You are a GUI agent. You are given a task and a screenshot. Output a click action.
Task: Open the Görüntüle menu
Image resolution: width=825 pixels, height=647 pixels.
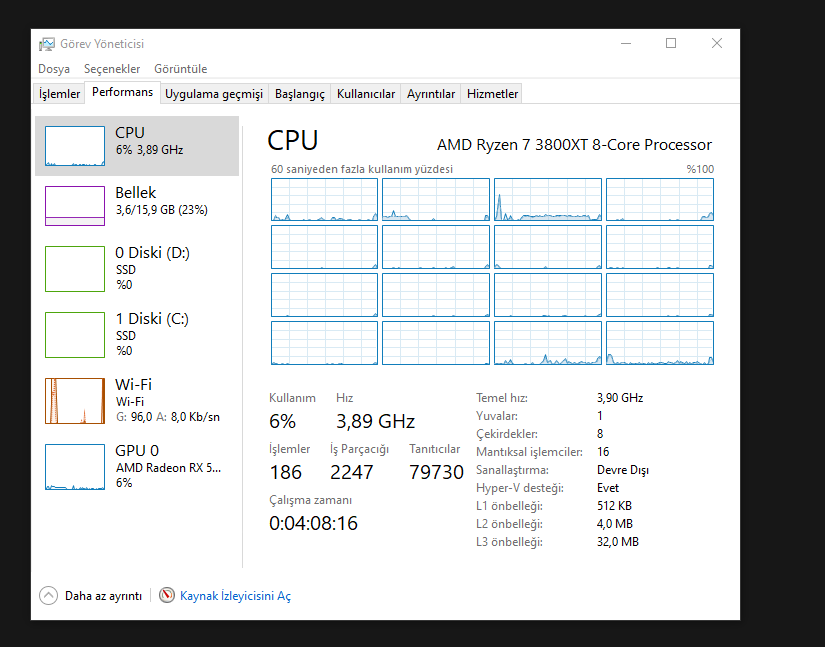pos(181,69)
